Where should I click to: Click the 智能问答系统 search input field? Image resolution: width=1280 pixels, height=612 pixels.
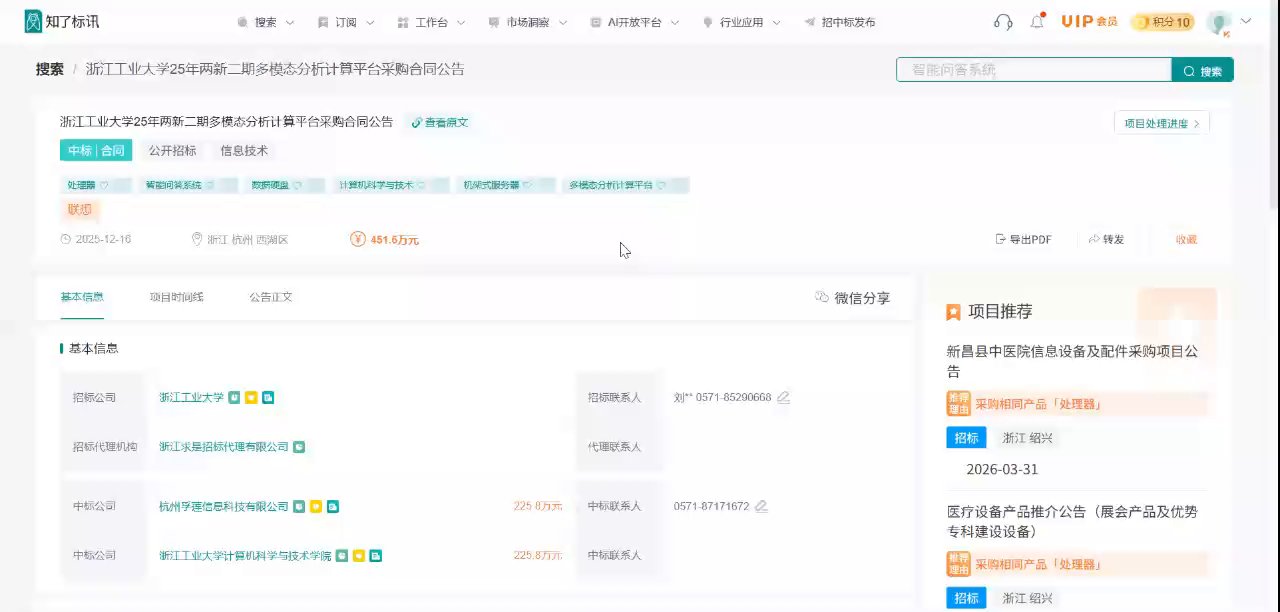click(x=1034, y=70)
